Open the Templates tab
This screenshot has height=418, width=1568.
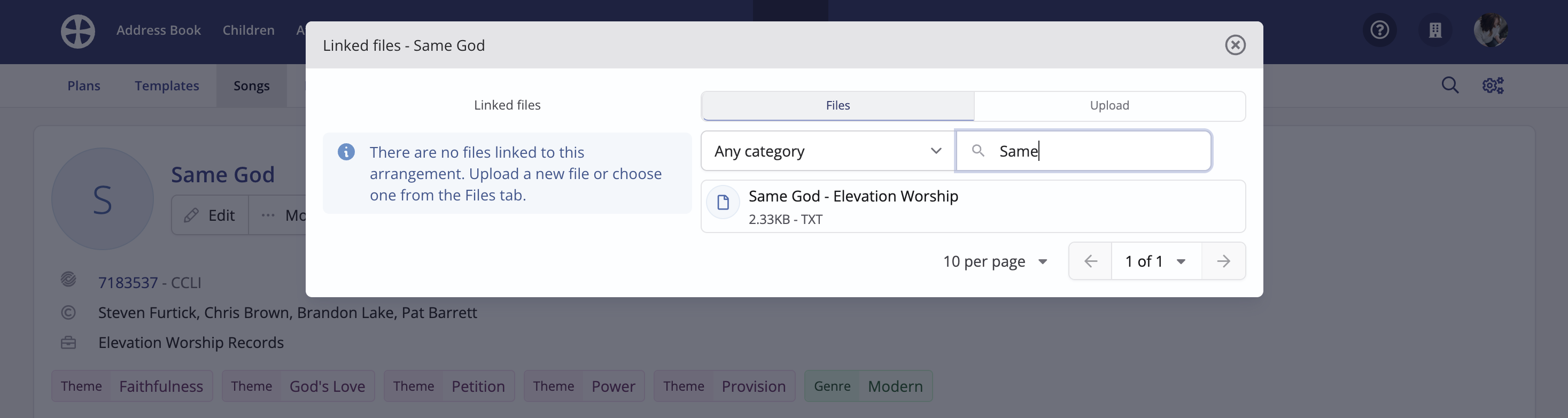(x=167, y=86)
